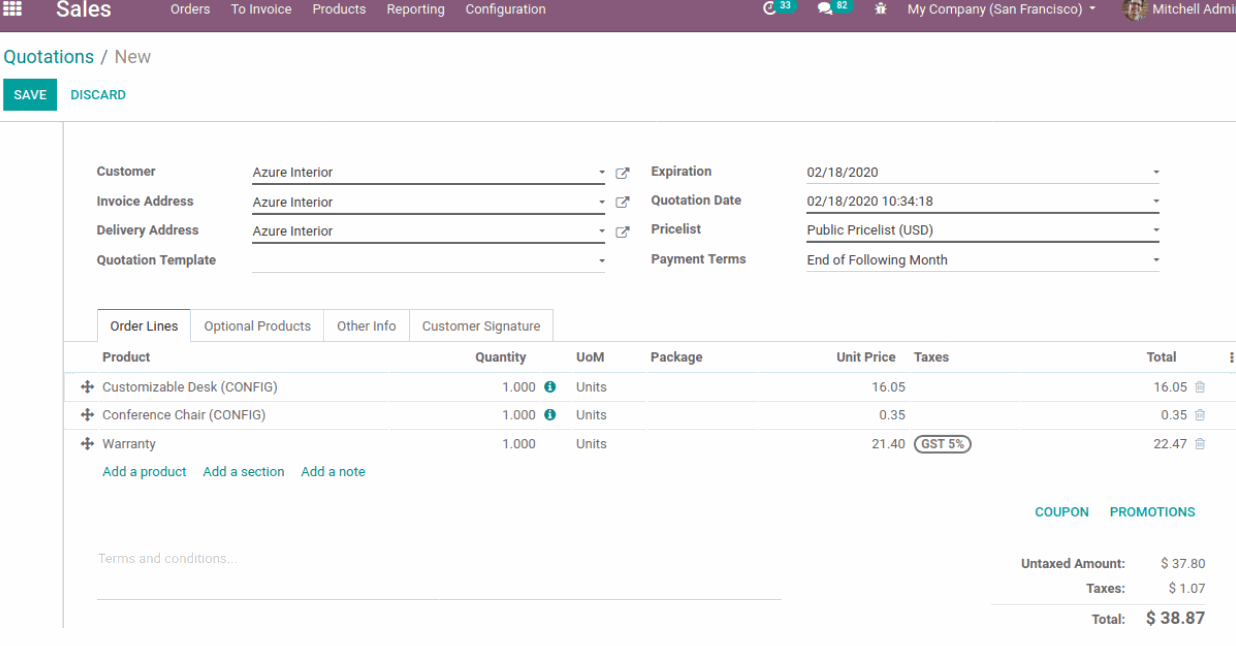
Task: Open external link for Delivery Address
Action: (x=622, y=232)
